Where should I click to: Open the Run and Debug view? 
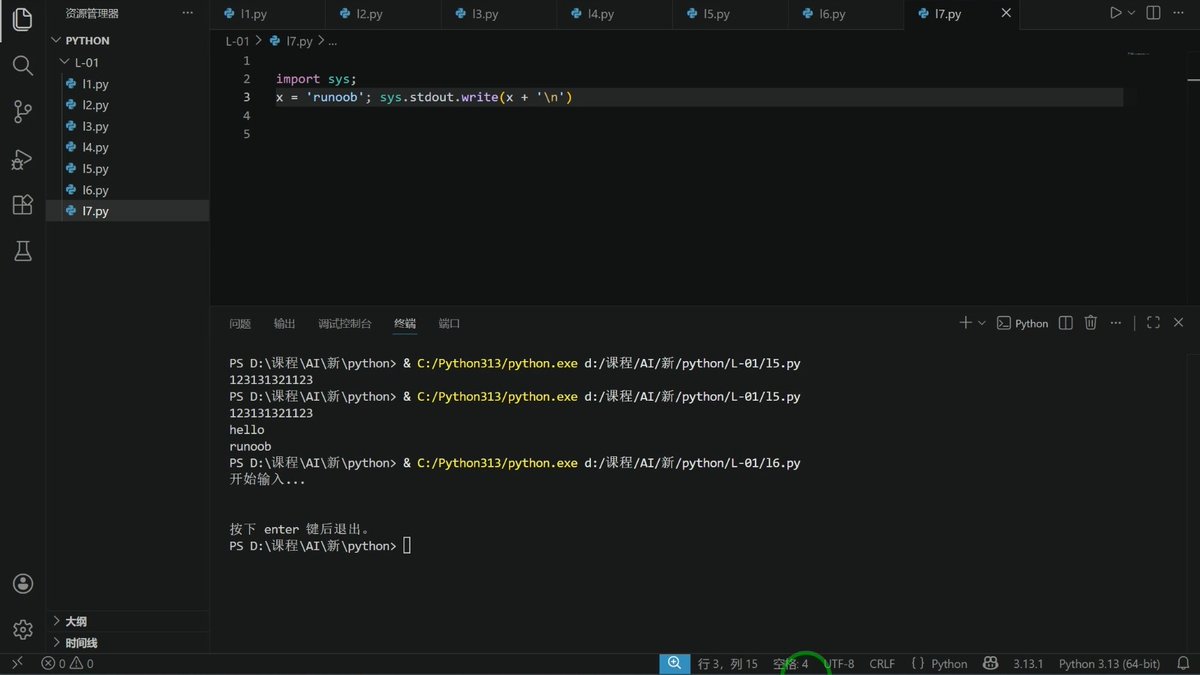click(22, 159)
